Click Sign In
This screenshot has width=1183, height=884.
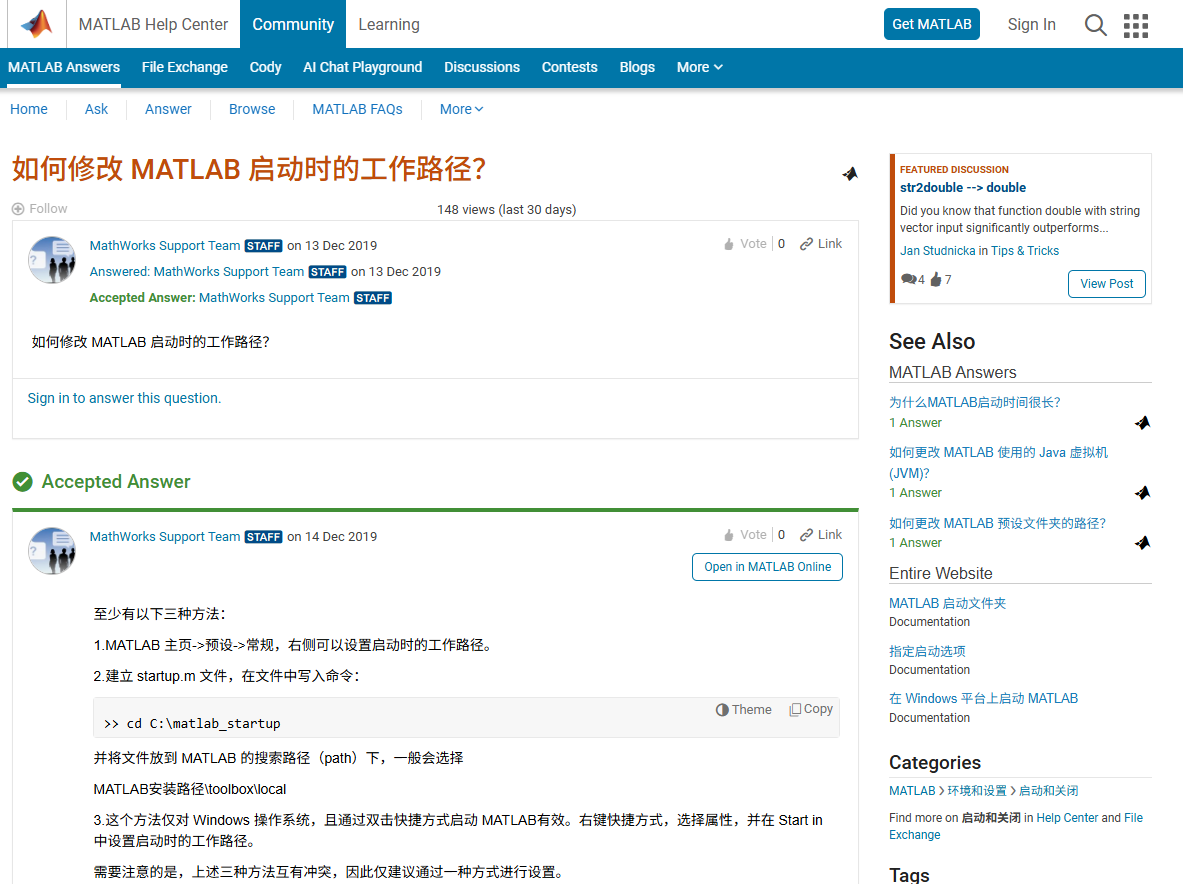1031,25
